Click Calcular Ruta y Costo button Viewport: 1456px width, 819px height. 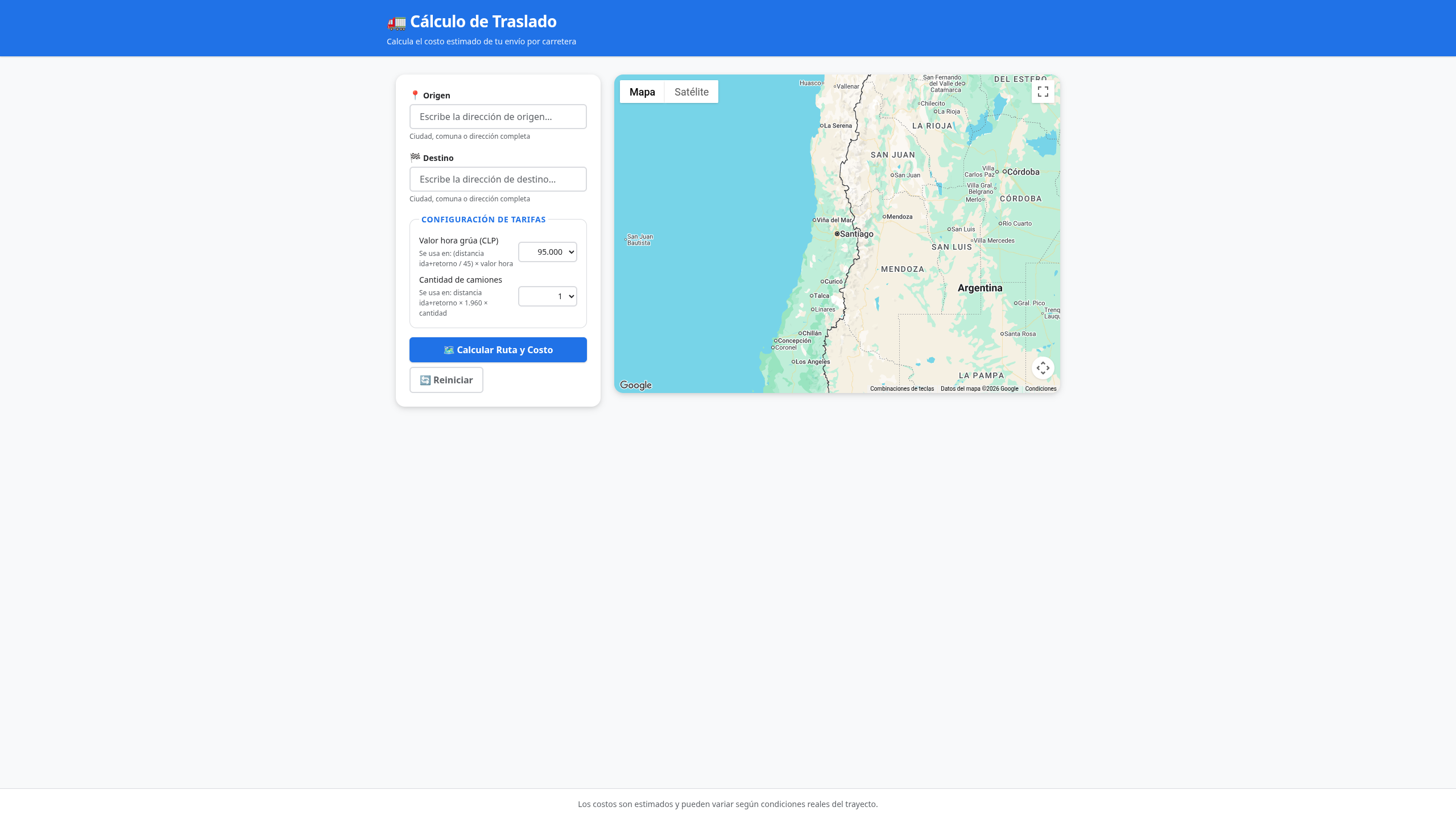point(498,350)
